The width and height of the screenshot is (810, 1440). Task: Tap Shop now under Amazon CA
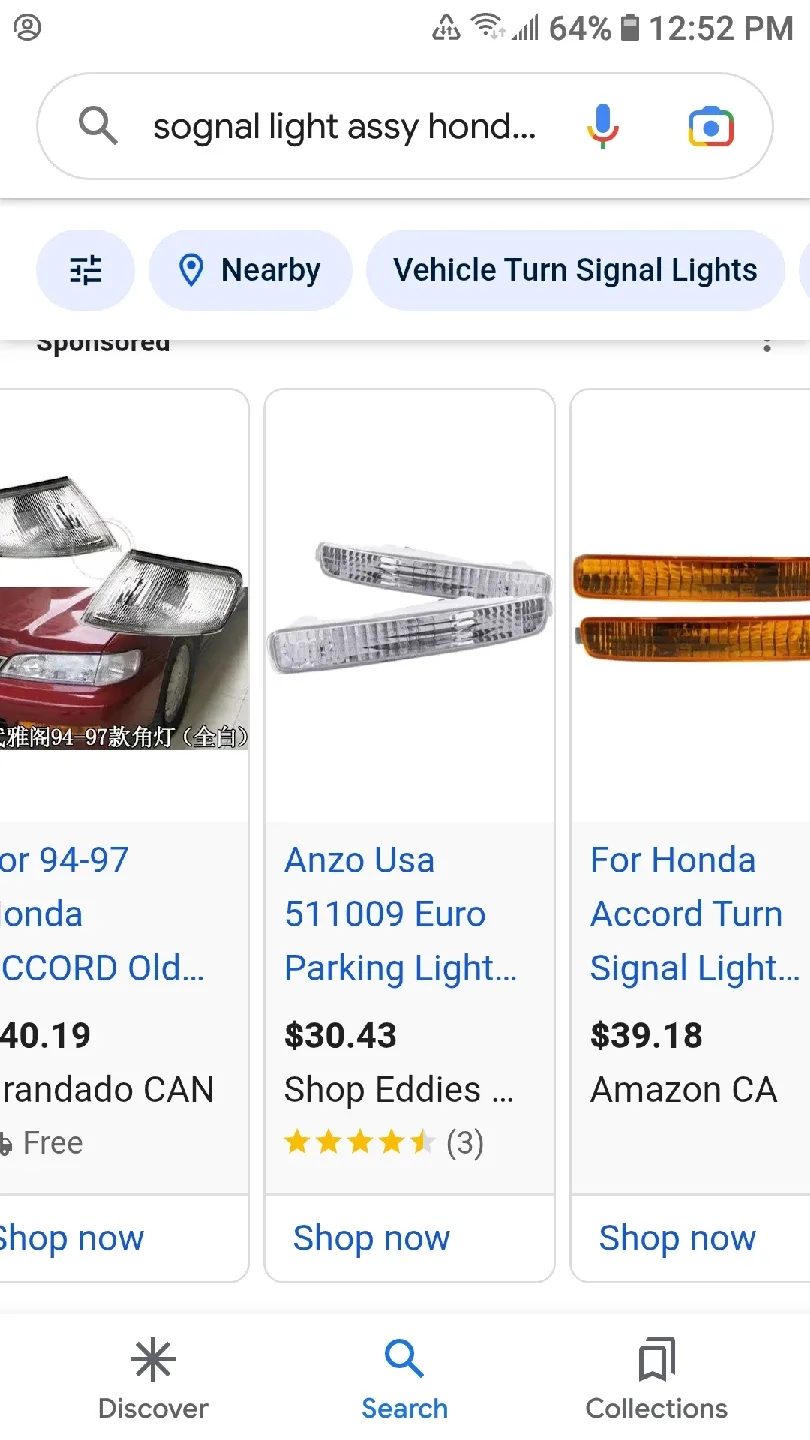pyautogui.click(x=677, y=1238)
